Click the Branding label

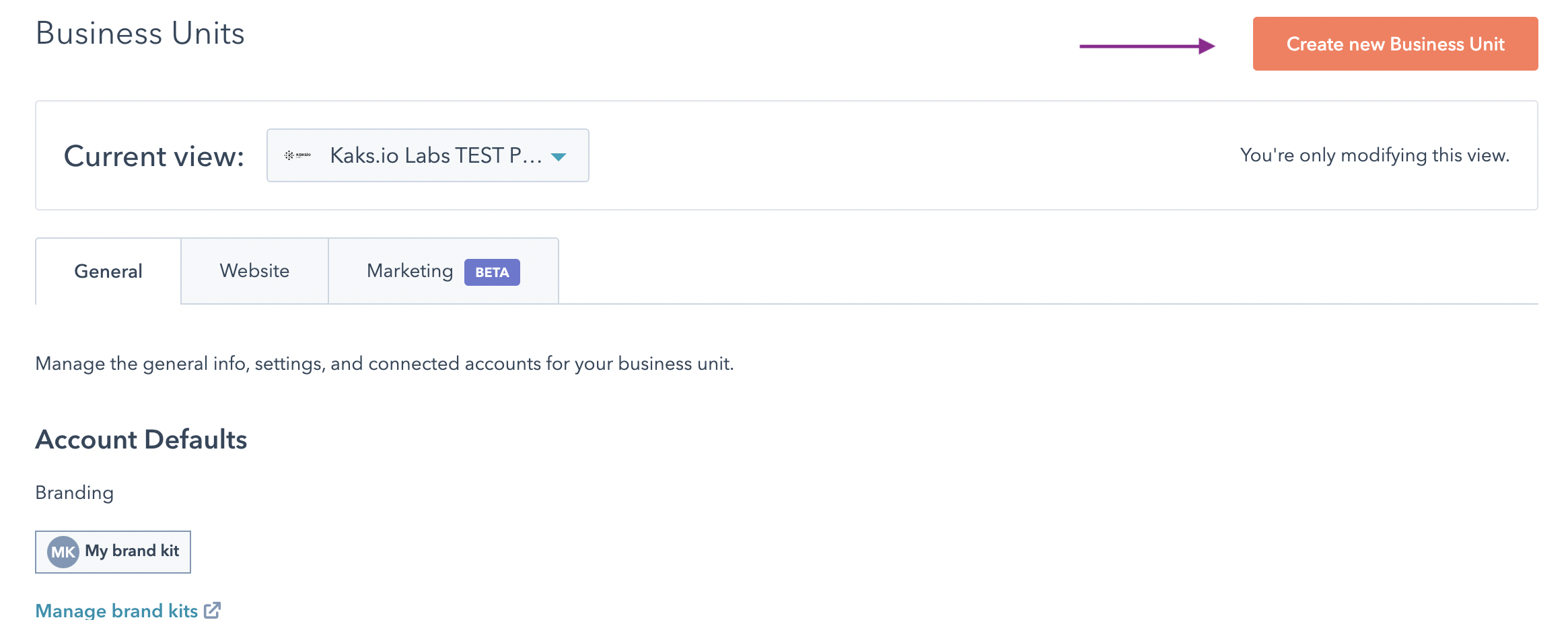coord(75,493)
